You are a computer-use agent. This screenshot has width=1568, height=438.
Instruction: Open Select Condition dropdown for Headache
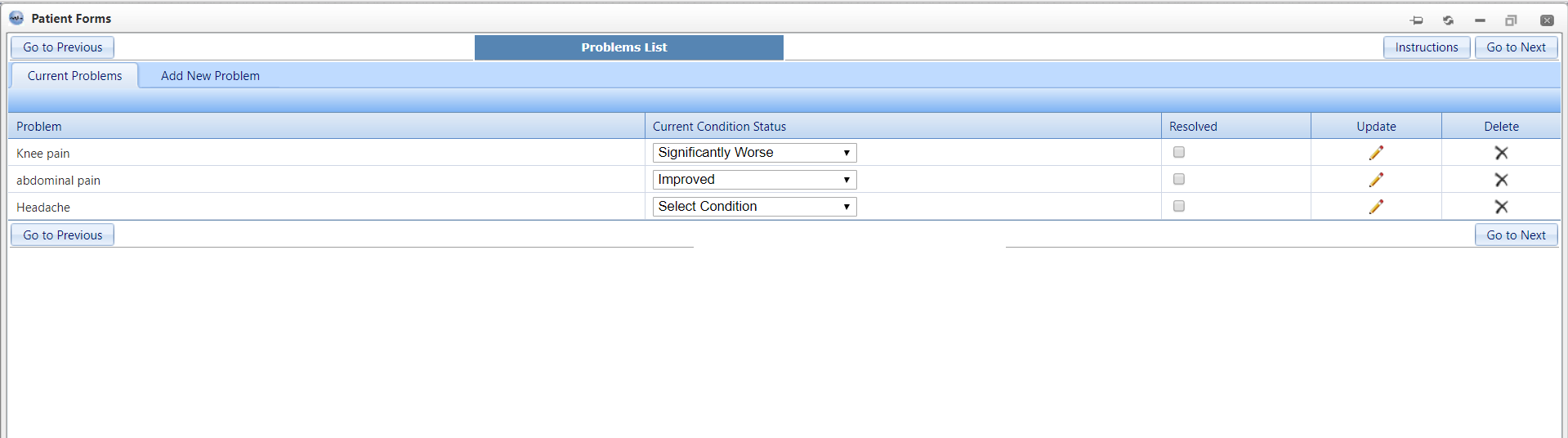754,207
